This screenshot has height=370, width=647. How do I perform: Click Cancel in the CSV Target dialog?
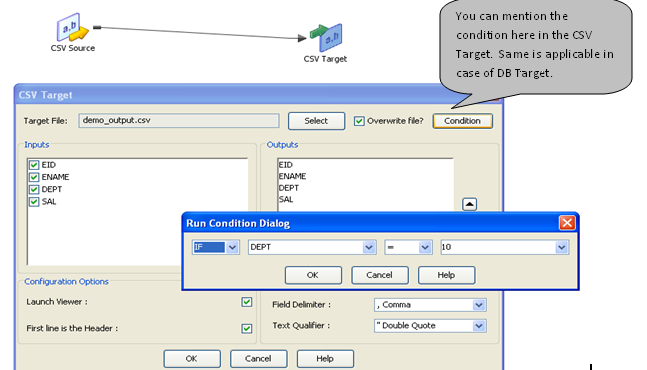[x=258, y=359]
